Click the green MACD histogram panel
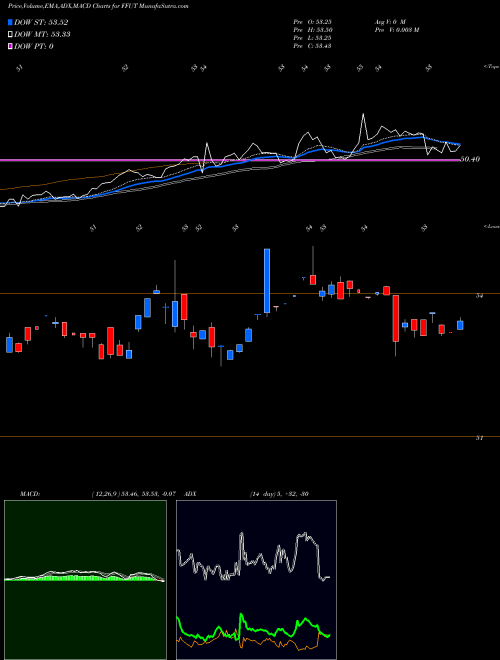This screenshot has width=500, height=660. pyautogui.click(x=85, y=580)
